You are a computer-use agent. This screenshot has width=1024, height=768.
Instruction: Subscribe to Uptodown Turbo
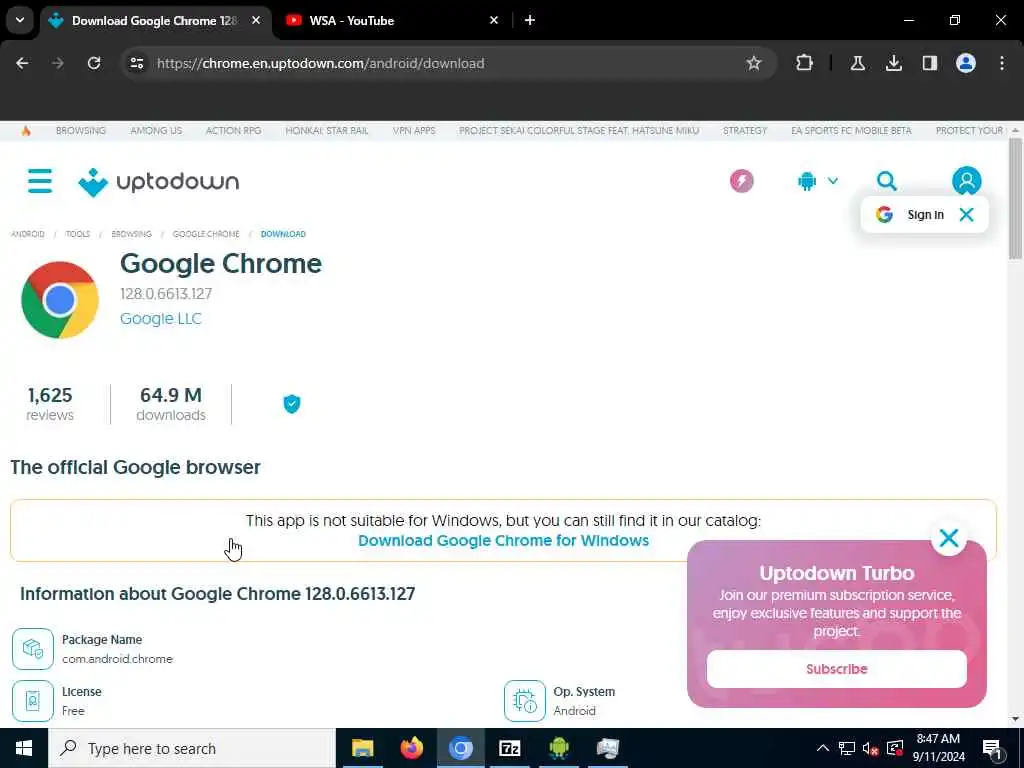[x=836, y=669]
